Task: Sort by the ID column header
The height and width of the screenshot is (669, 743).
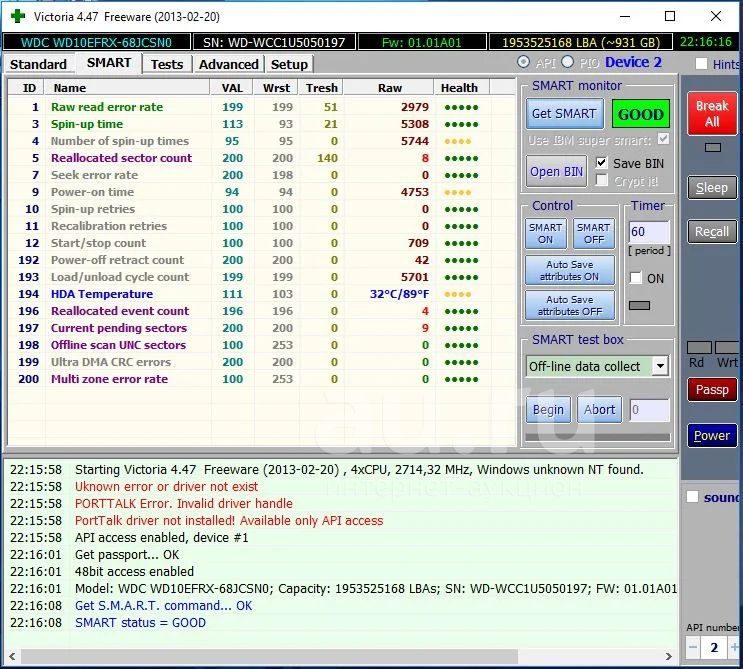Action: (27, 88)
